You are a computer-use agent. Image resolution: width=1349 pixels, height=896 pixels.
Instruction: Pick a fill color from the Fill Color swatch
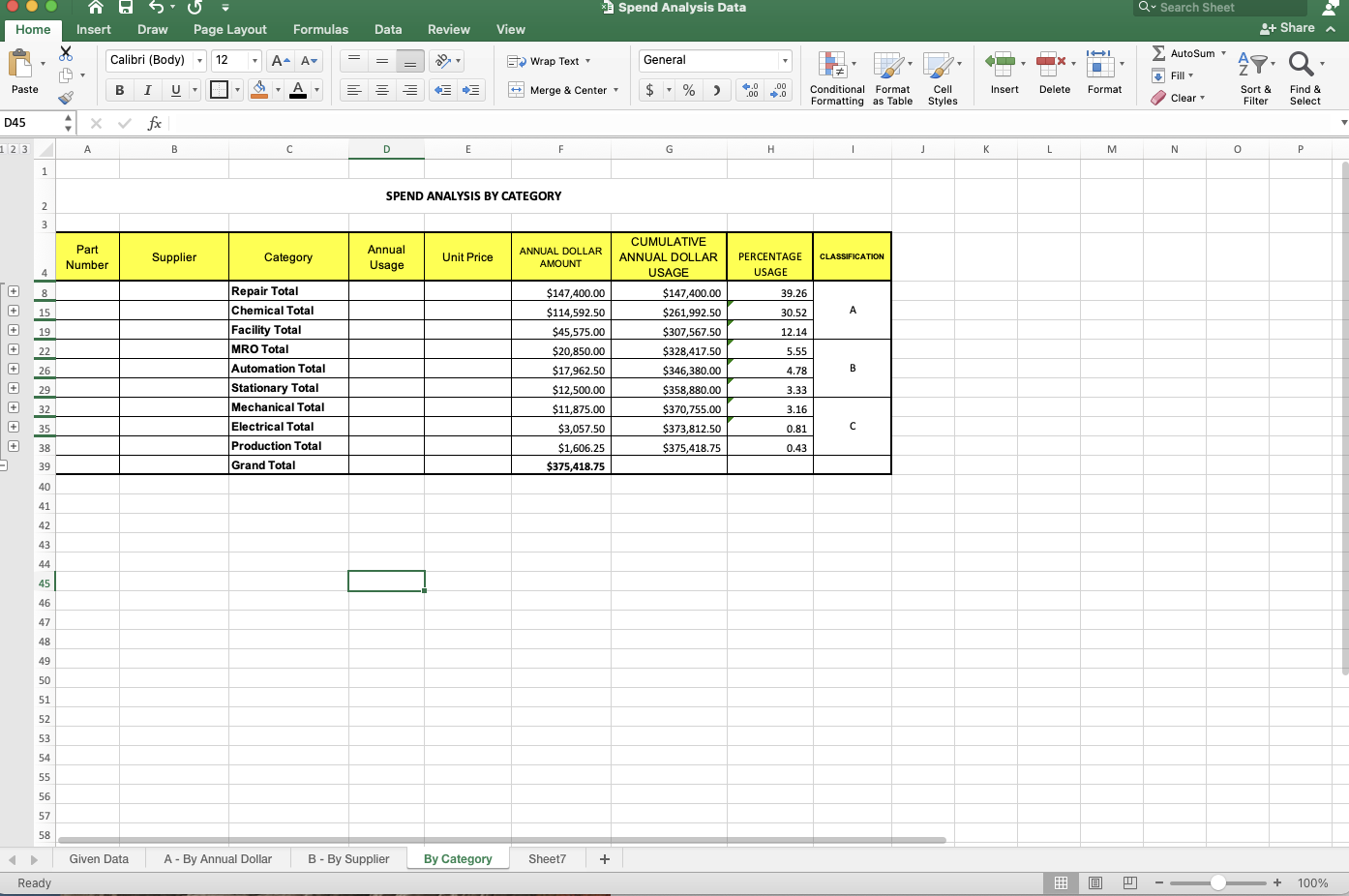coord(259,89)
